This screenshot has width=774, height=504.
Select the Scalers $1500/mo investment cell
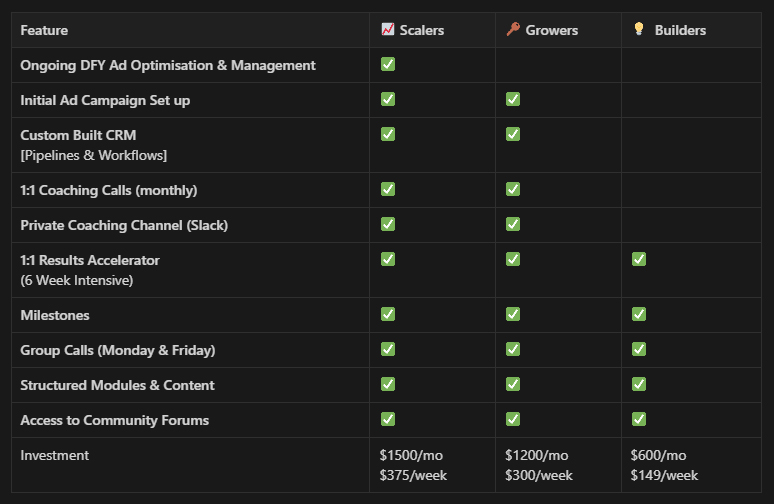[432, 465]
